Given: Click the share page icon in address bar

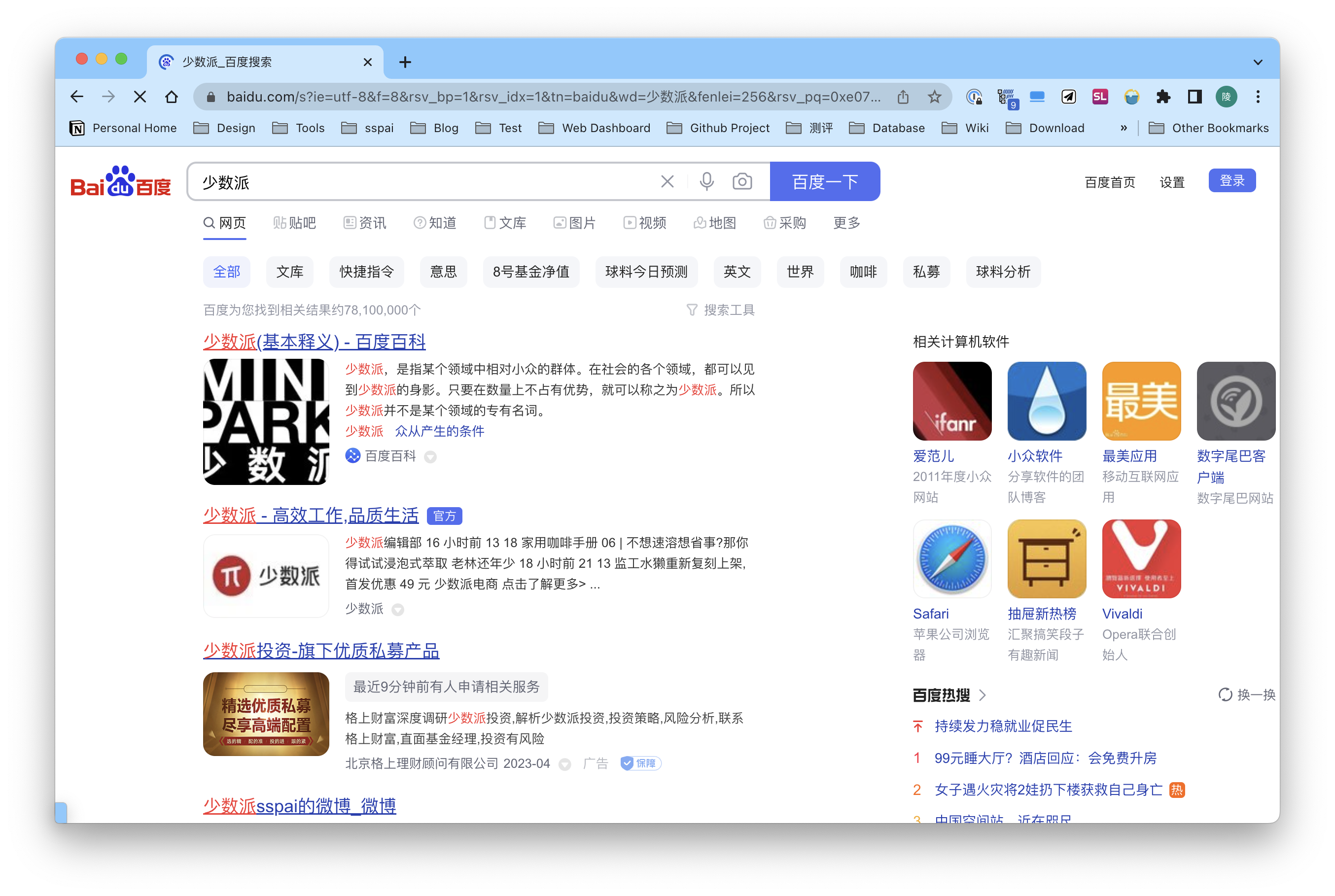Looking at the screenshot, I should tap(903, 97).
